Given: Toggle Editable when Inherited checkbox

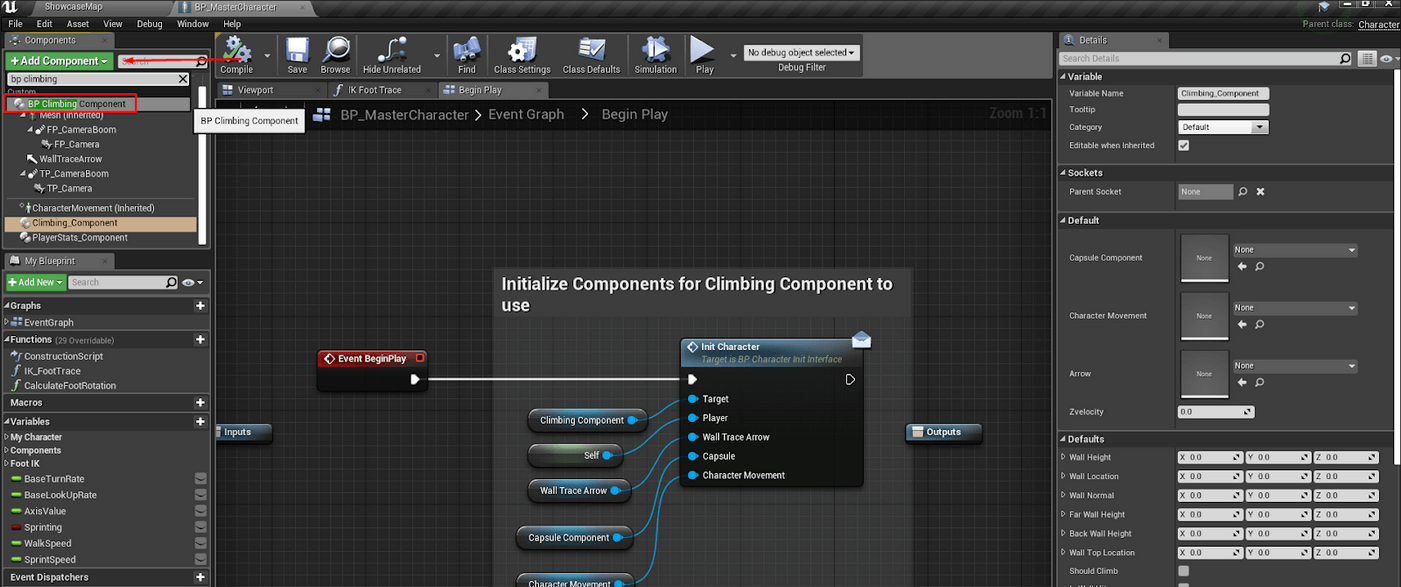Looking at the screenshot, I should pos(1184,145).
